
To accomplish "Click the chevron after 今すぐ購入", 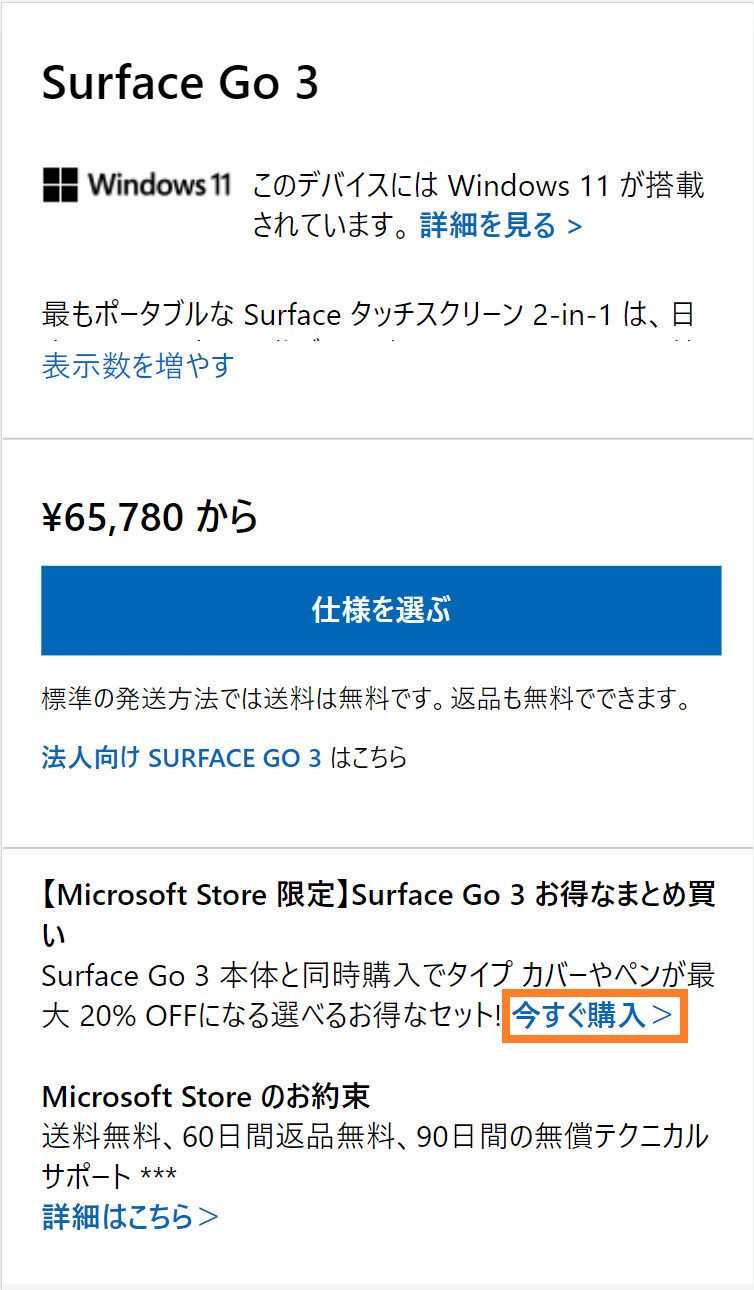I will click(x=662, y=1018).
